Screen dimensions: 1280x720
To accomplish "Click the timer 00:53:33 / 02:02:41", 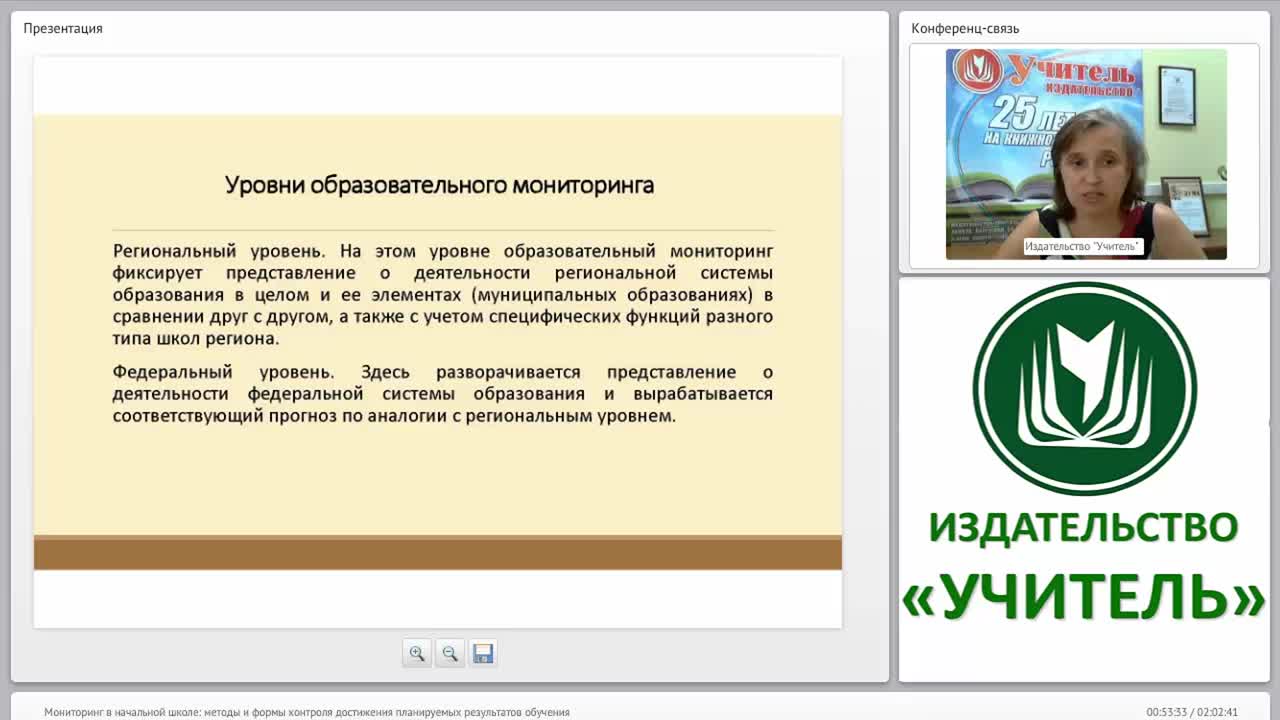I will click(x=1192, y=712).
